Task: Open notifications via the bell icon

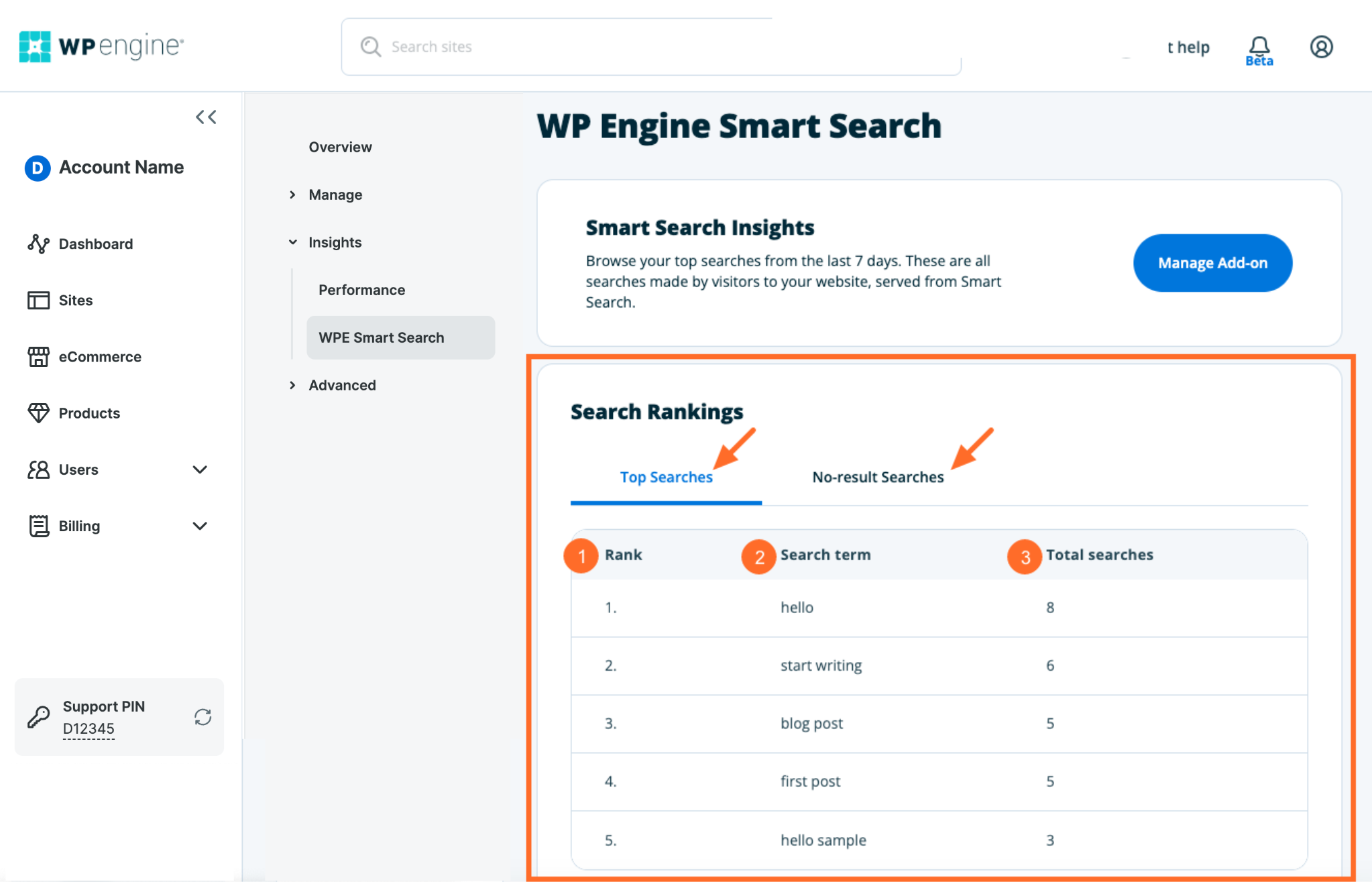Action: tap(1259, 46)
